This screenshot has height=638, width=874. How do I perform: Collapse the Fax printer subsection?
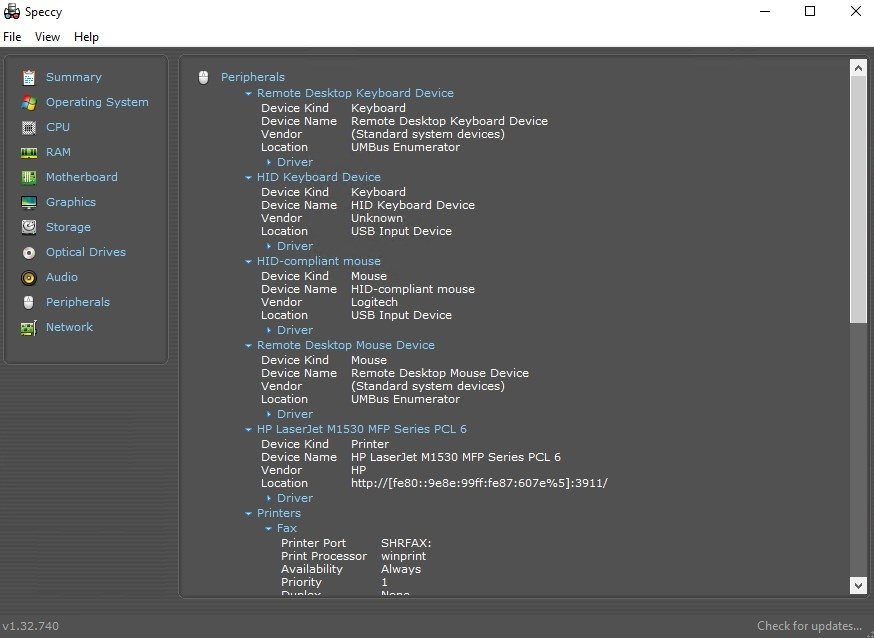268,529
